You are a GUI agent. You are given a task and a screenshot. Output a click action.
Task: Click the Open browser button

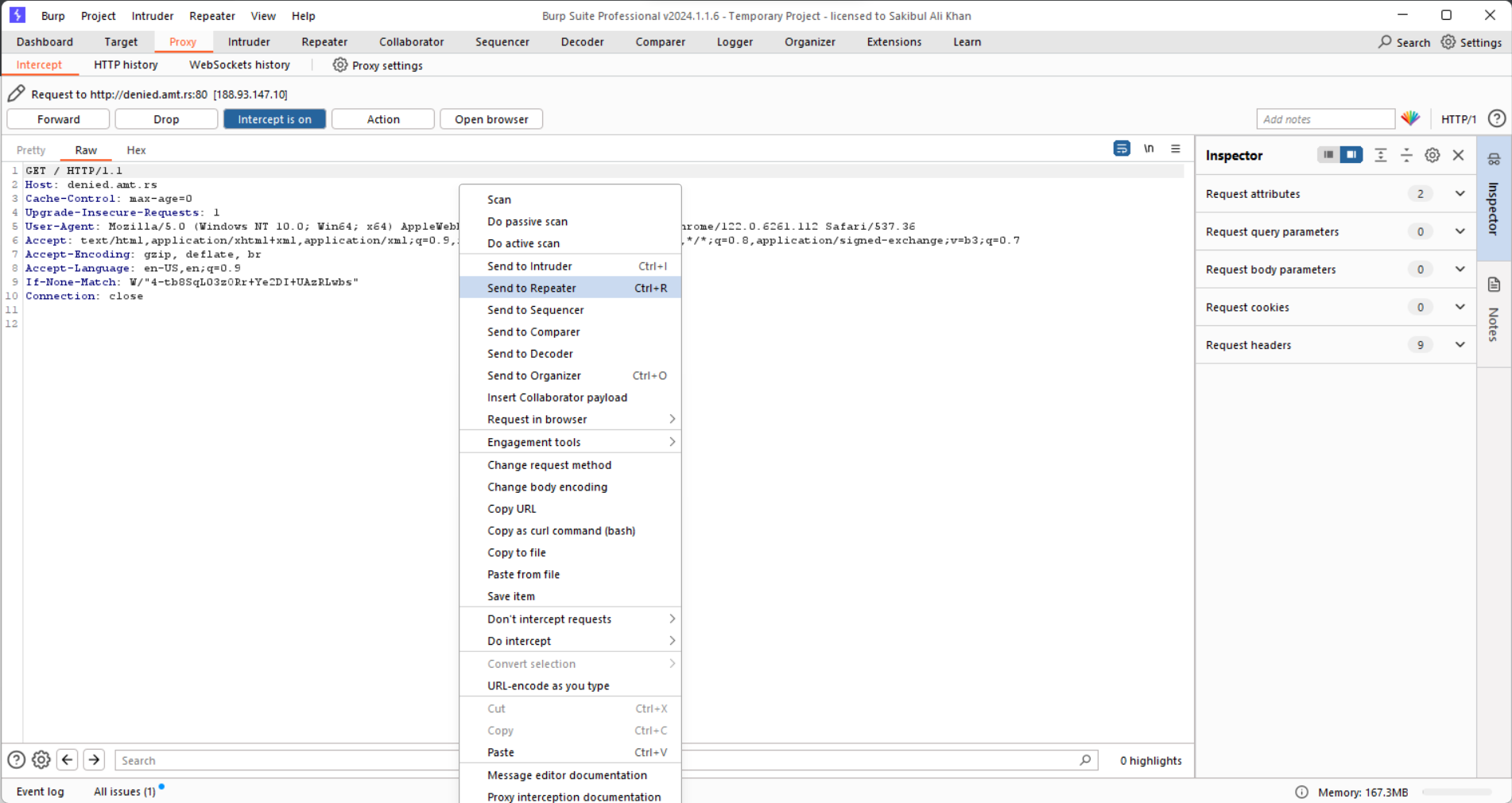coord(491,119)
